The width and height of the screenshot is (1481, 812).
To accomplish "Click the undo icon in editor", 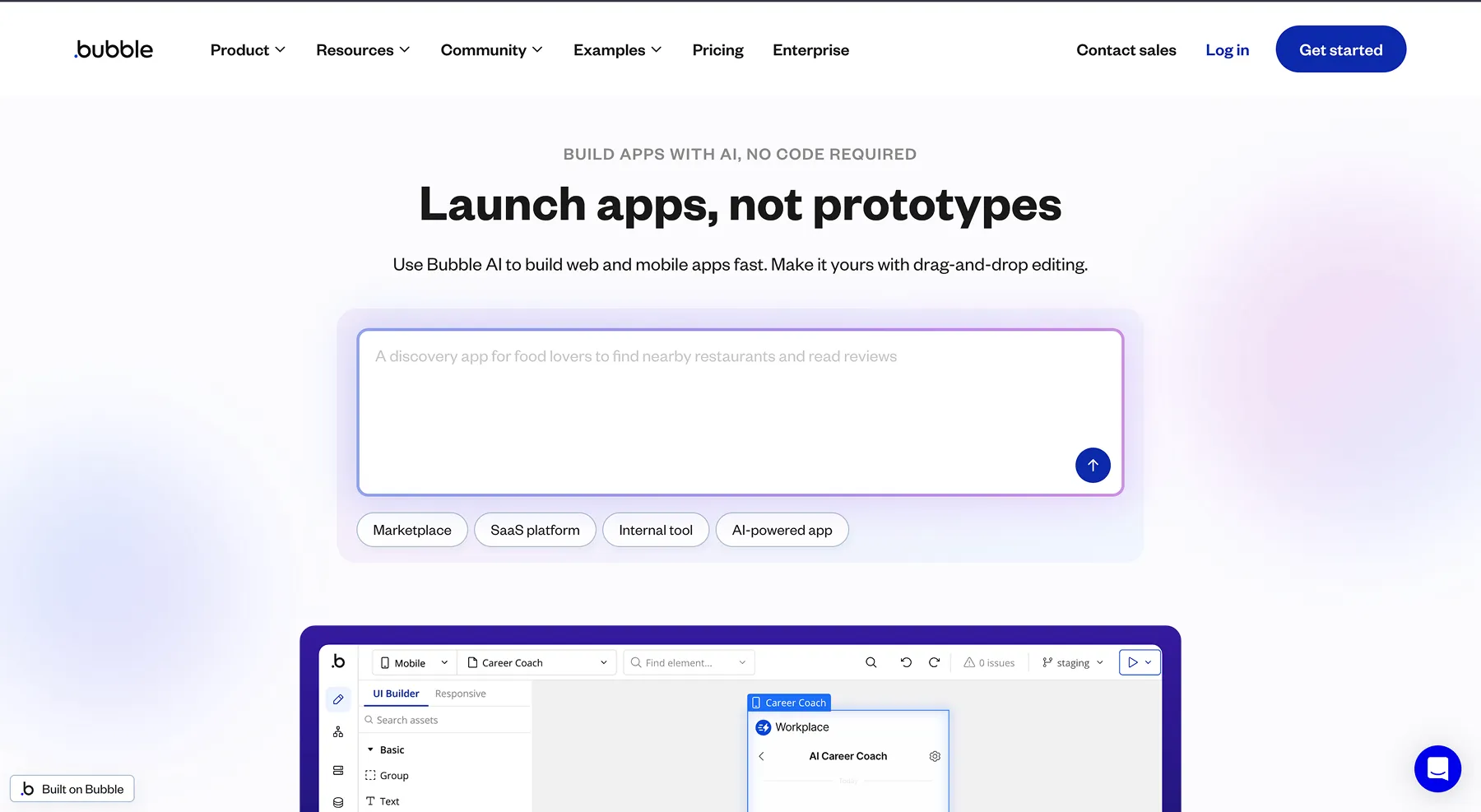I will (906, 662).
